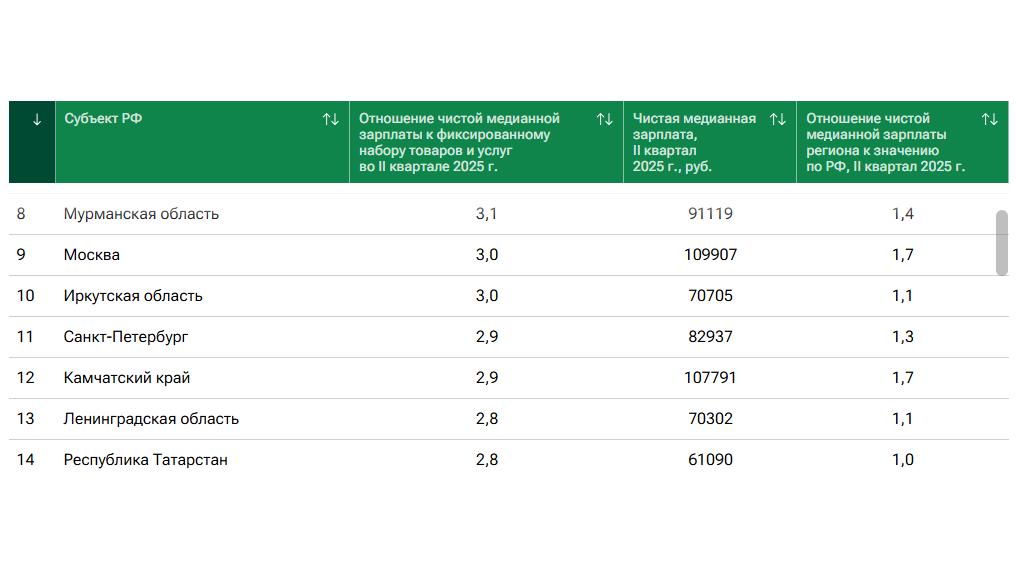Click the Субъект РФ column header text

point(103,119)
